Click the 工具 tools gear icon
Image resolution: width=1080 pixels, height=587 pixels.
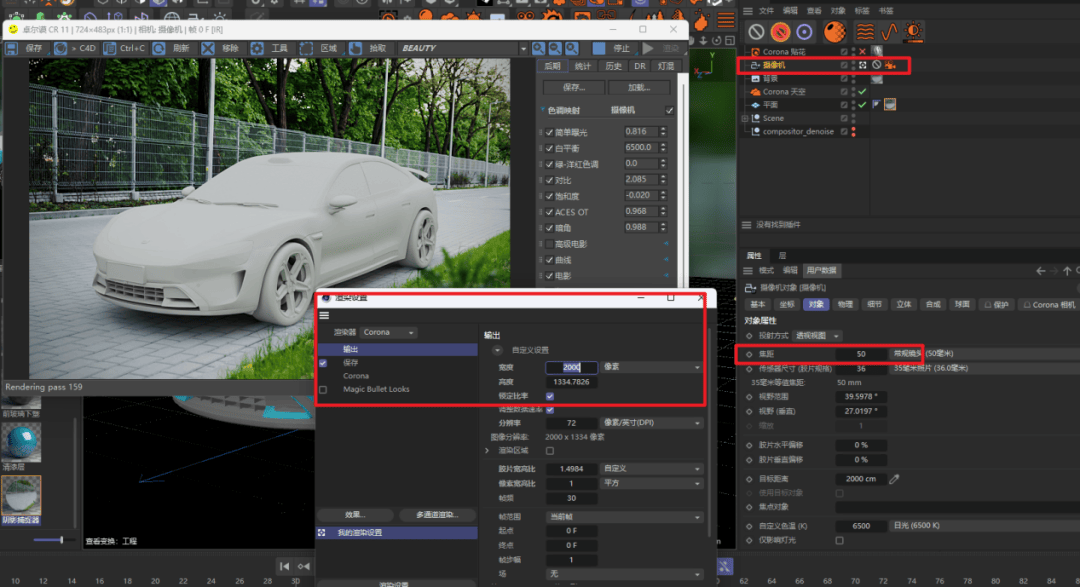257,48
